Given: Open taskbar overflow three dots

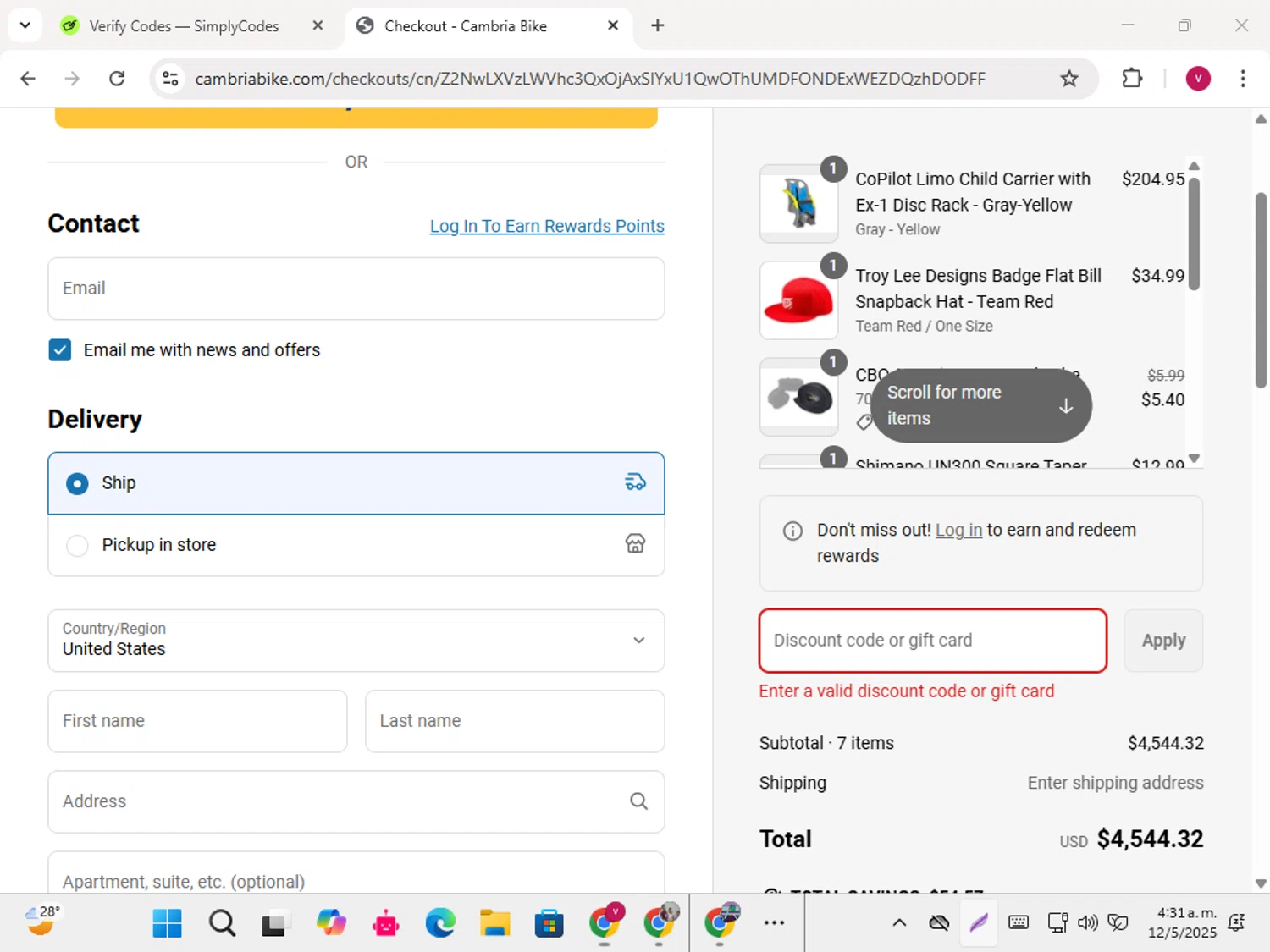Looking at the screenshot, I should [x=774, y=923].
